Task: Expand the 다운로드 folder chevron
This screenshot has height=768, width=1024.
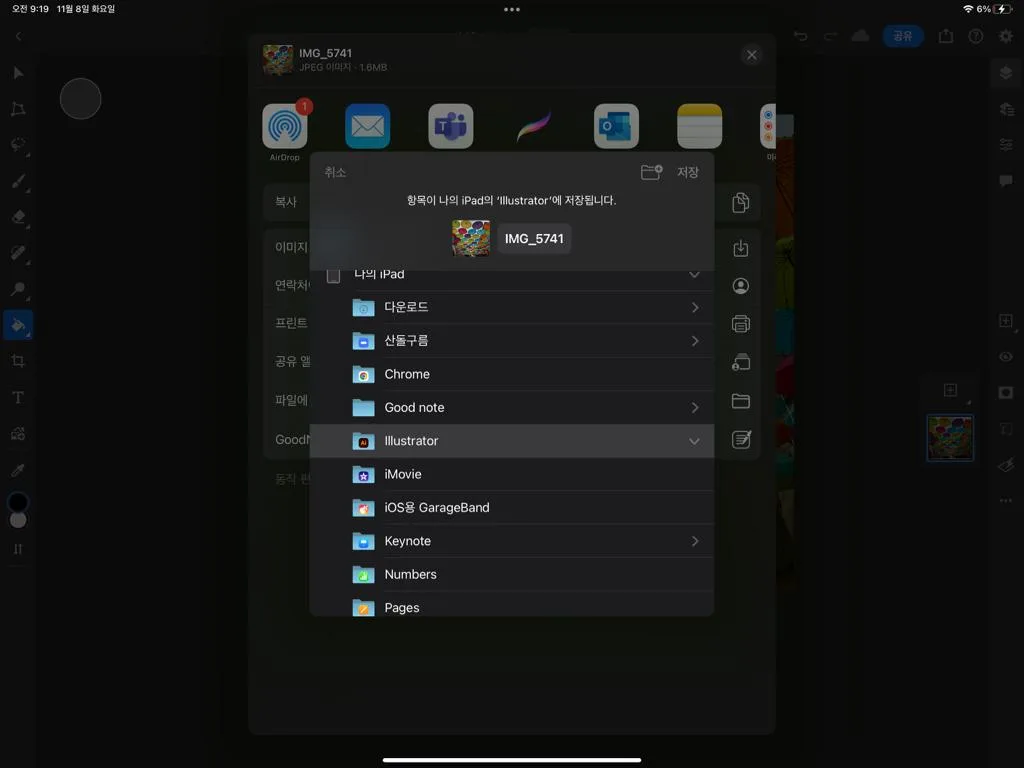Action: [x=695, y=308]
